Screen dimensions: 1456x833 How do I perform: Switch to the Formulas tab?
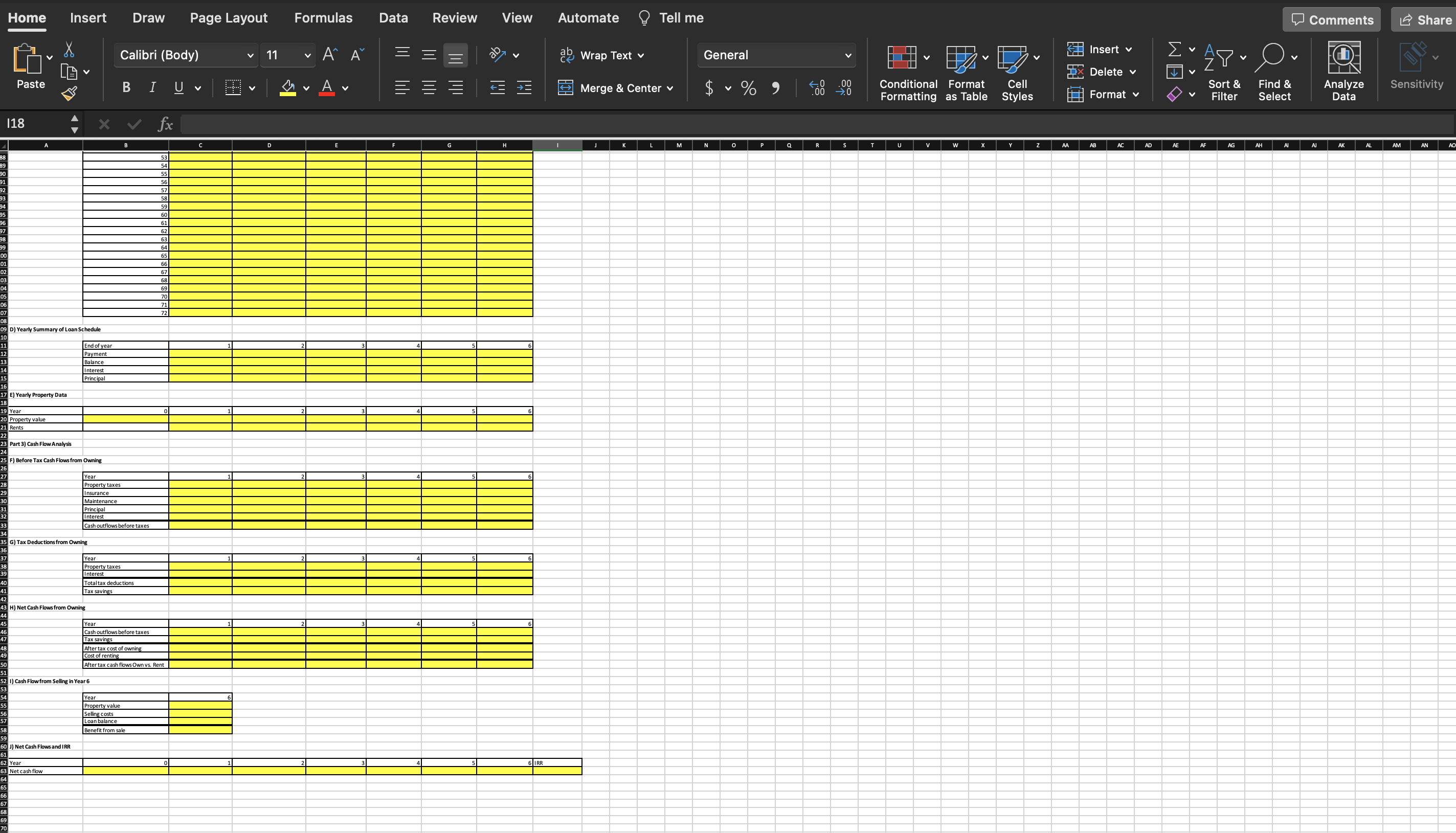tap(323, 18)
